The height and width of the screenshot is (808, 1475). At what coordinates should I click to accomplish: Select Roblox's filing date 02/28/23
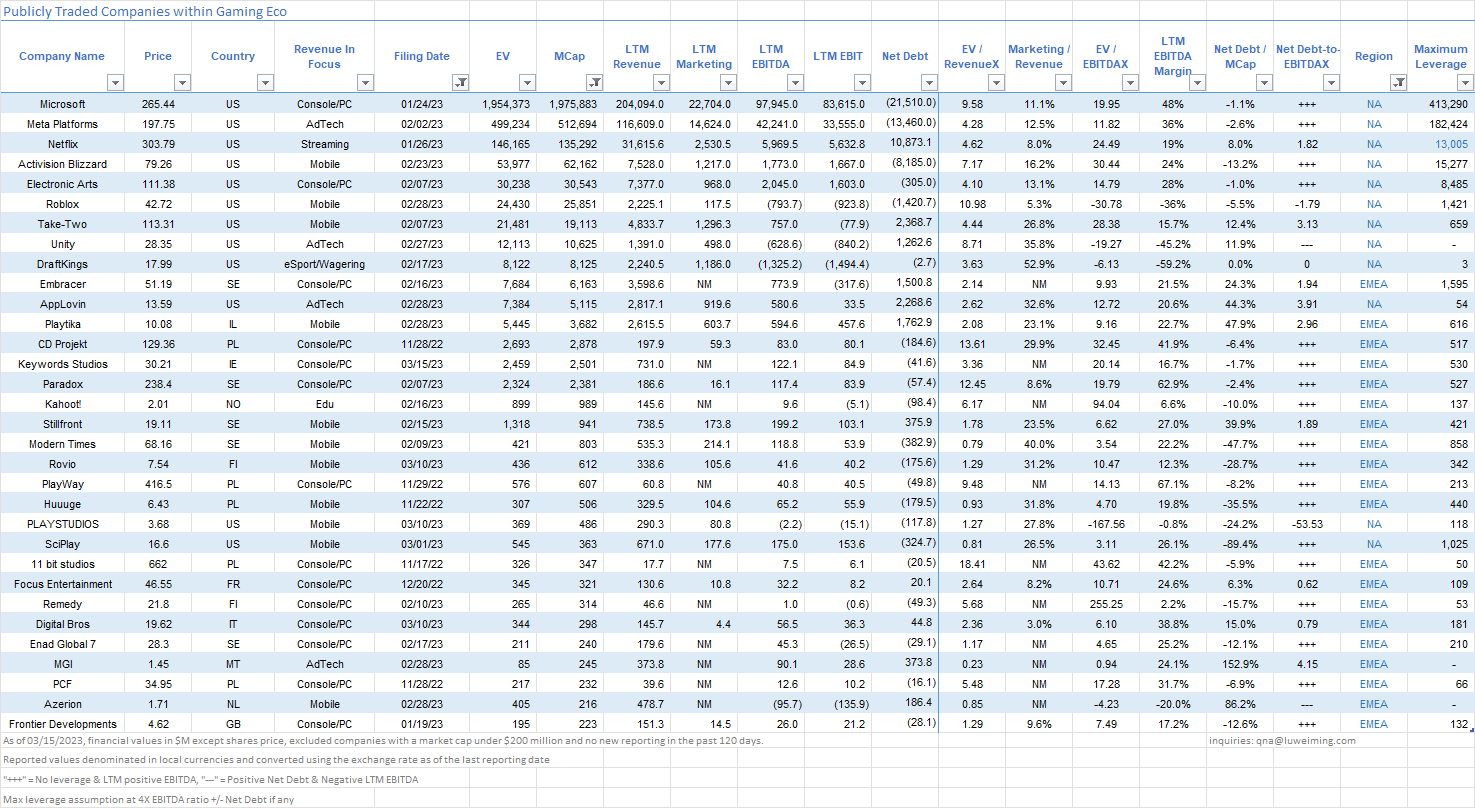422,204
